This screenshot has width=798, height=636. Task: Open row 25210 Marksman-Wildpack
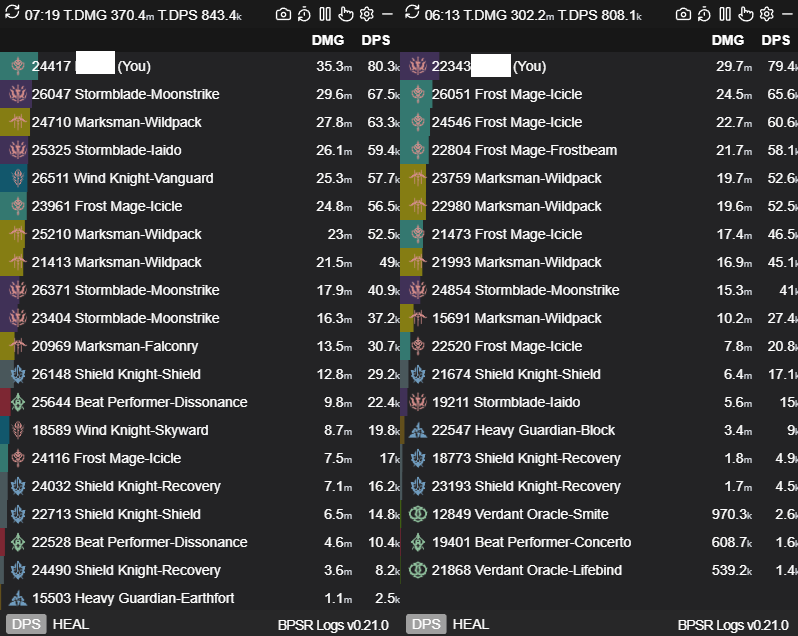(200, 234)
